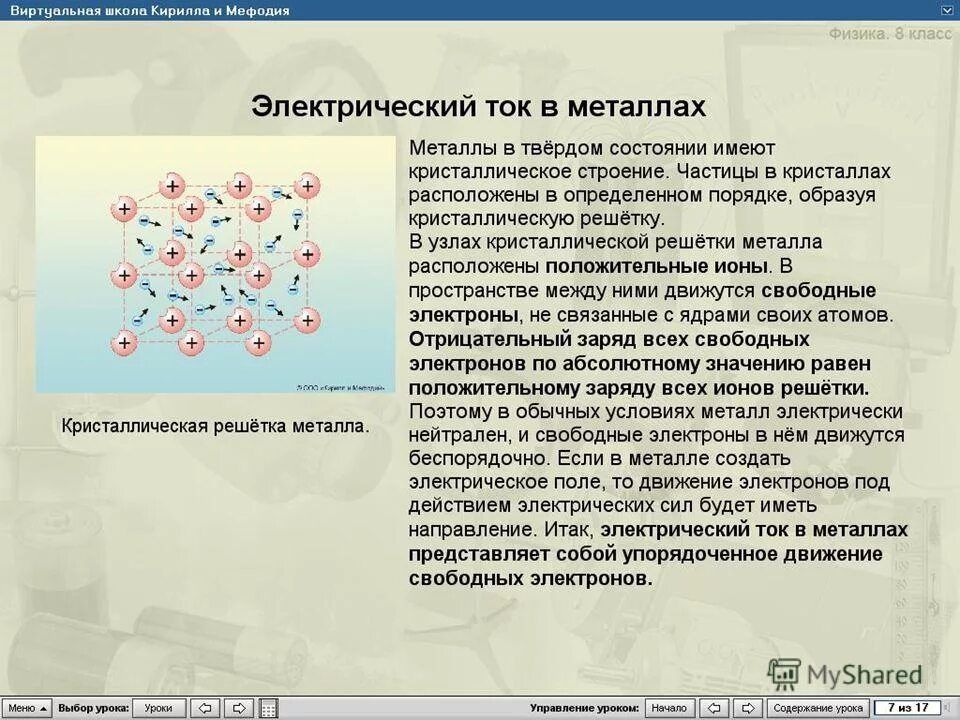Go to next slide arrow before Содержание урока

point(748,708)
